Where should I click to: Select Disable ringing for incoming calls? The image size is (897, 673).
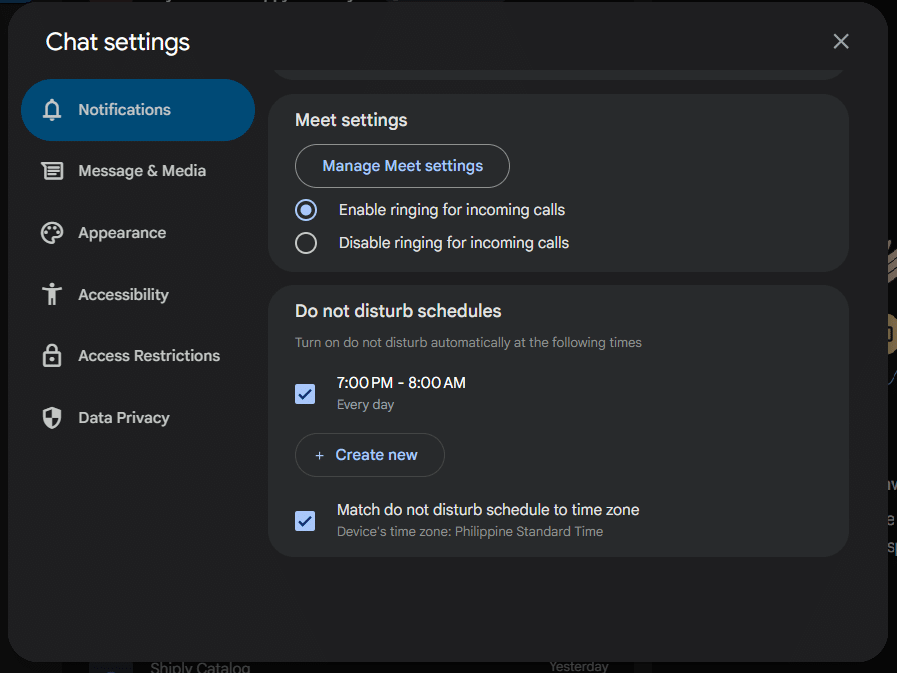coord(306,243)
